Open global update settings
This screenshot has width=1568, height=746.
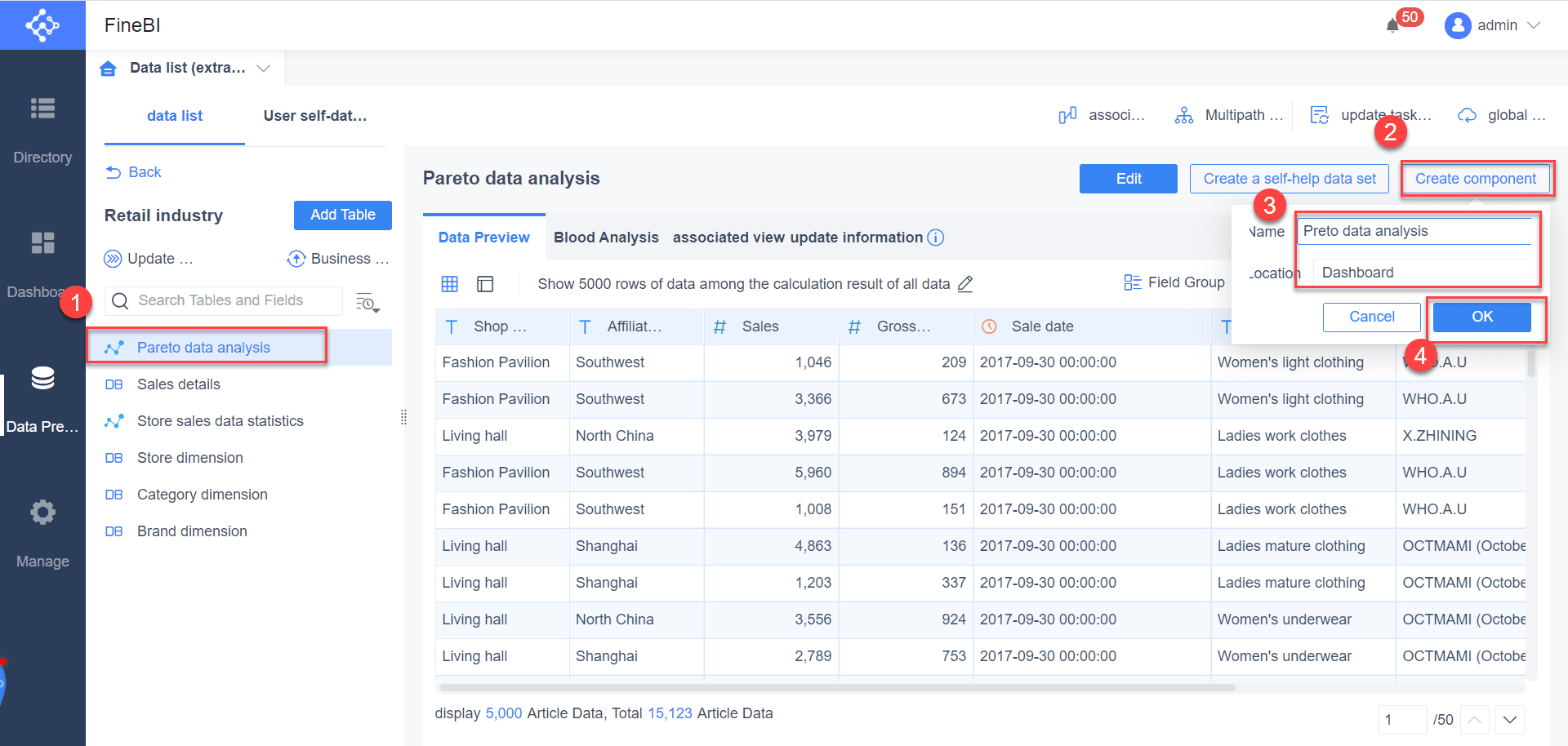1503,115
